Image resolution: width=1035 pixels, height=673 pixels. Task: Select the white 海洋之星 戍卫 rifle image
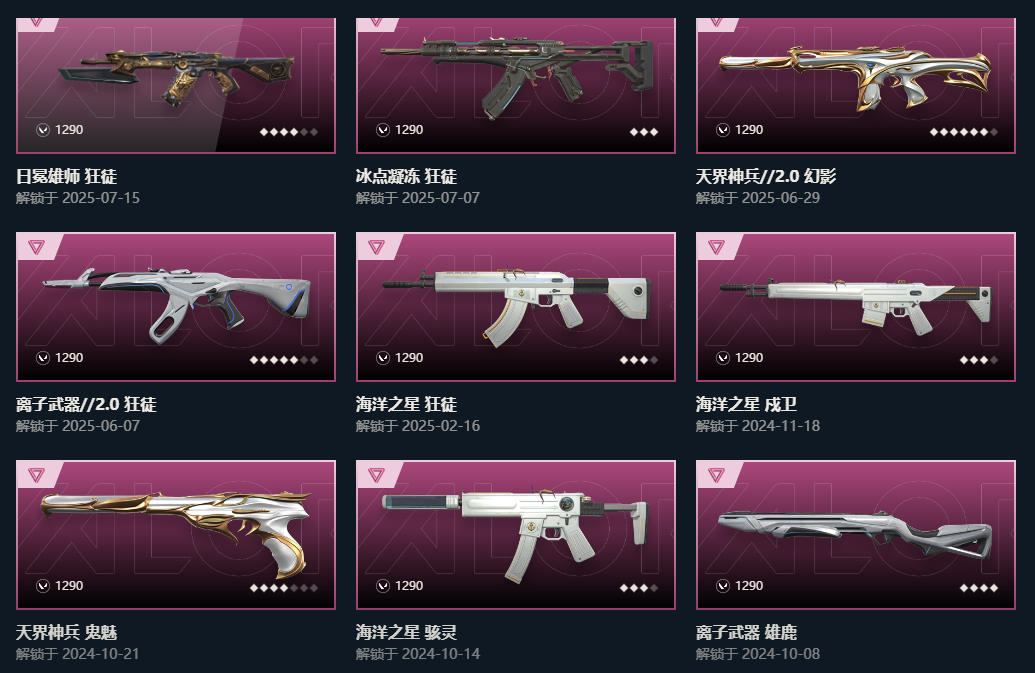[x=855, y=305]
